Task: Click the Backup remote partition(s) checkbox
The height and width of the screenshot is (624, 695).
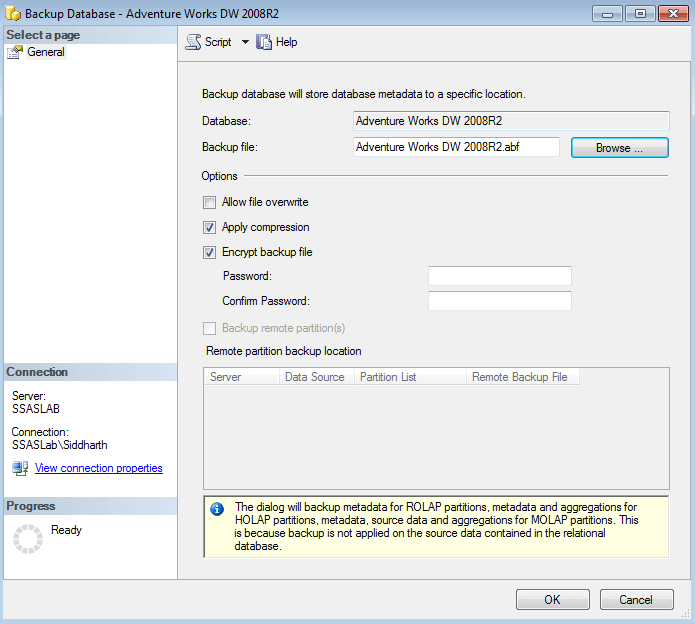Action: click(x=209, y=328)
